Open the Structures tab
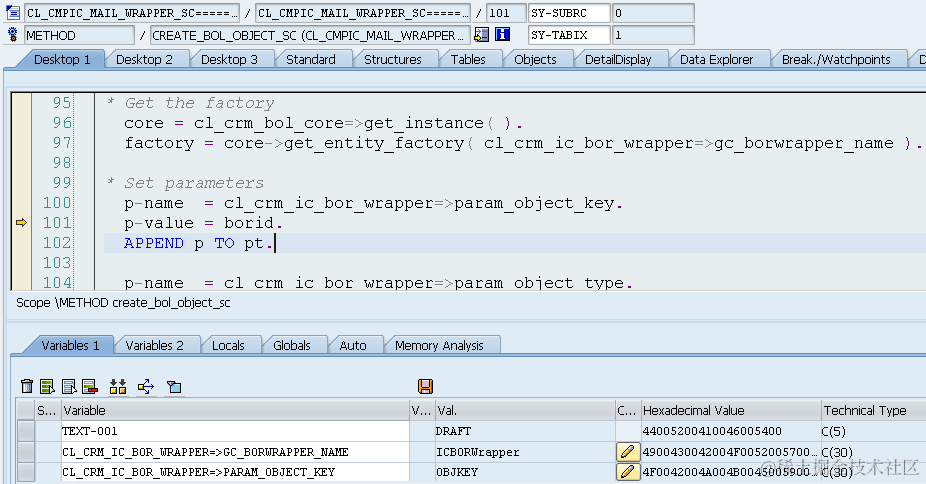The image size is (926, 484). (393, 59)
